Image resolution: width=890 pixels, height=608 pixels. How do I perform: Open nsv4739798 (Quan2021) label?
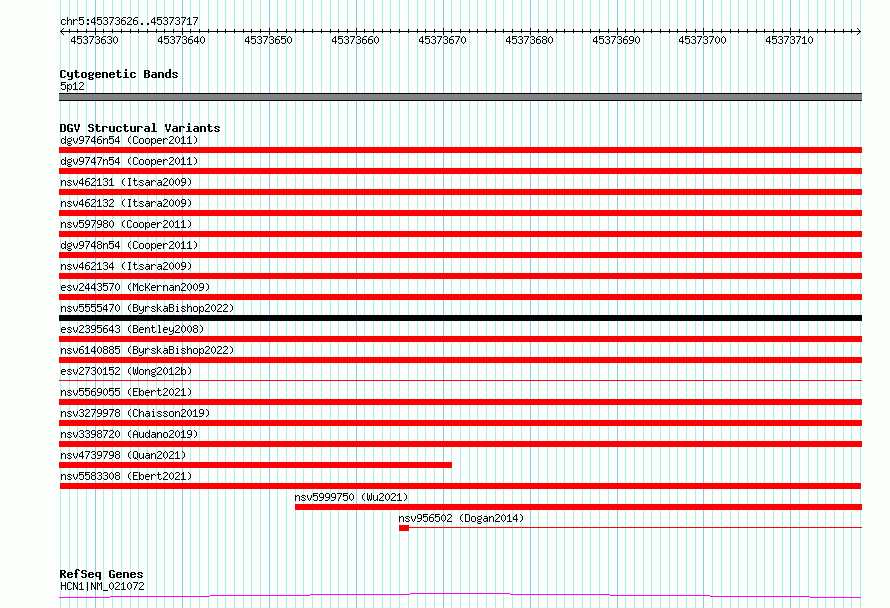click(x=123, y=455)
